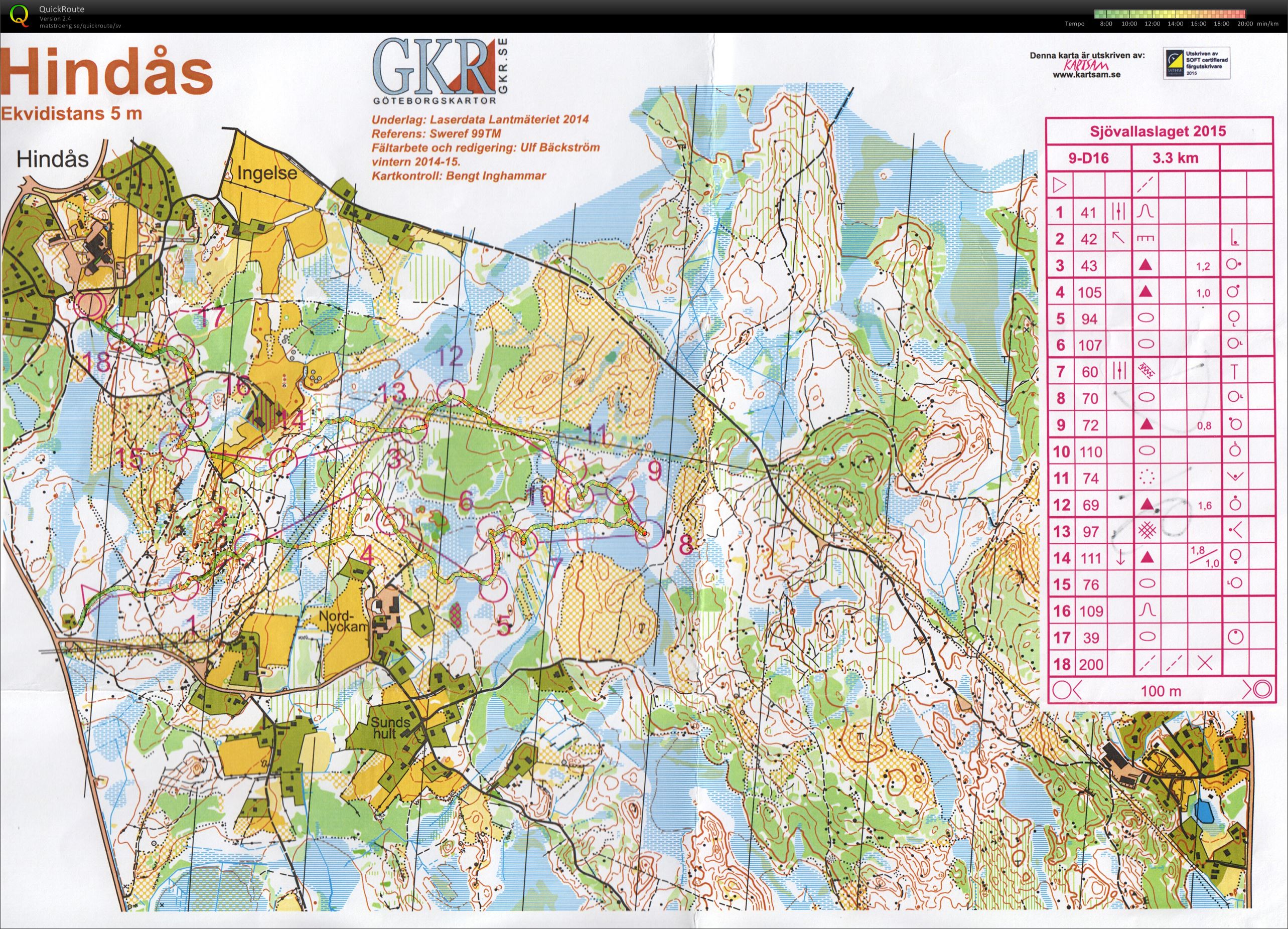Image resolution: width=1288 pixels, height=929 pixels.
Task: Click control code 105 in row 4
Action: (1089, 292)
